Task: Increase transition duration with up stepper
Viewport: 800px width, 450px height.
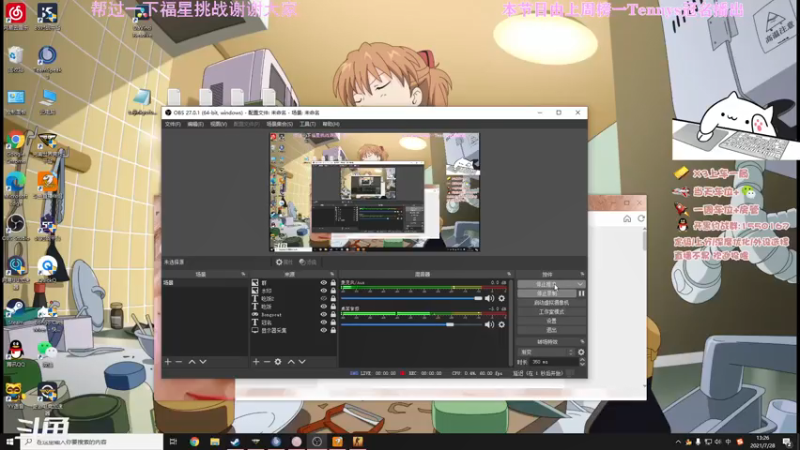Action: (x=582, y=360)
